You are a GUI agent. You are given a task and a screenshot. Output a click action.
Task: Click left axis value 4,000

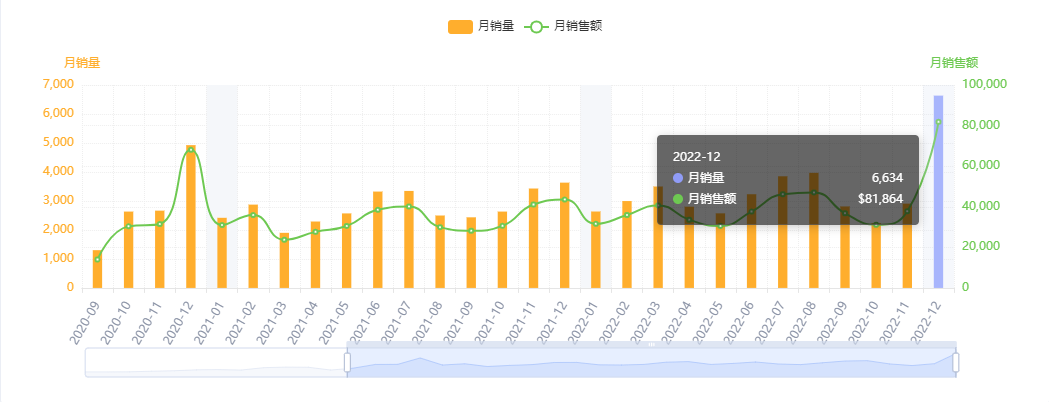coord(60,172)
